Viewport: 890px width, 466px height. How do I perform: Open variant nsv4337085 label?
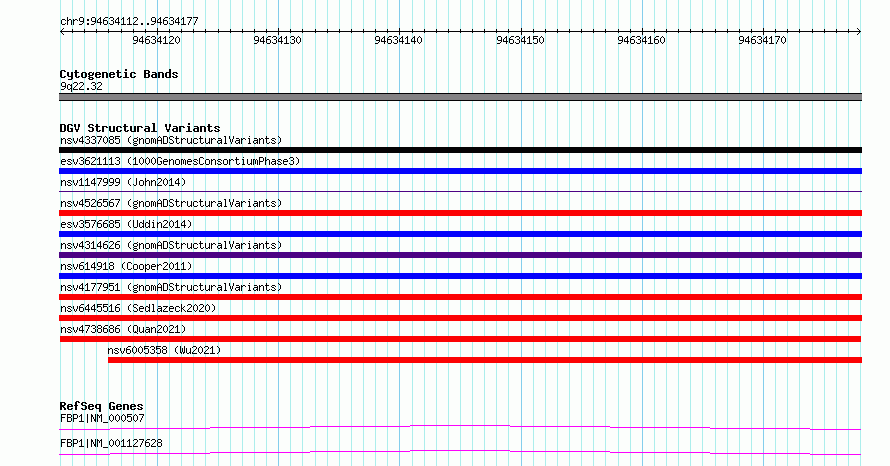171,140
